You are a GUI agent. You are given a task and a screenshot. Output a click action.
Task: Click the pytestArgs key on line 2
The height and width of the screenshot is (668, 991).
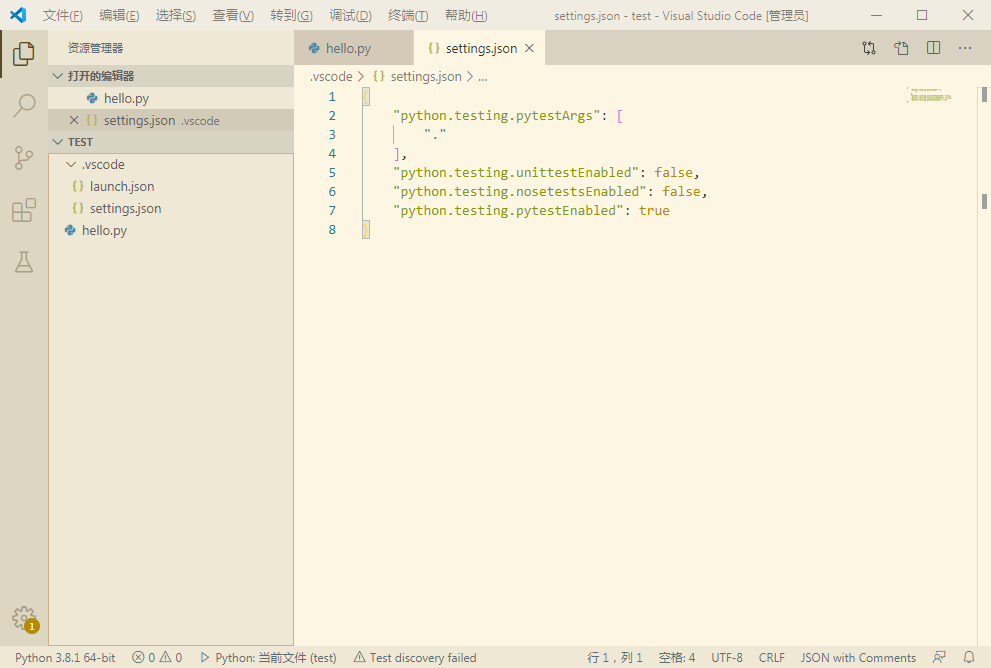click(496, 116)
